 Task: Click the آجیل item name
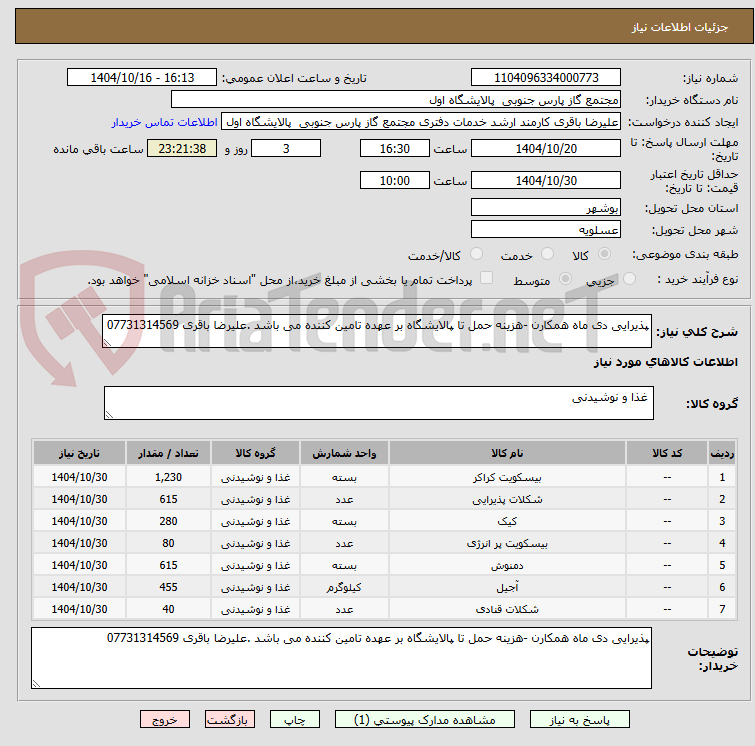507,587
